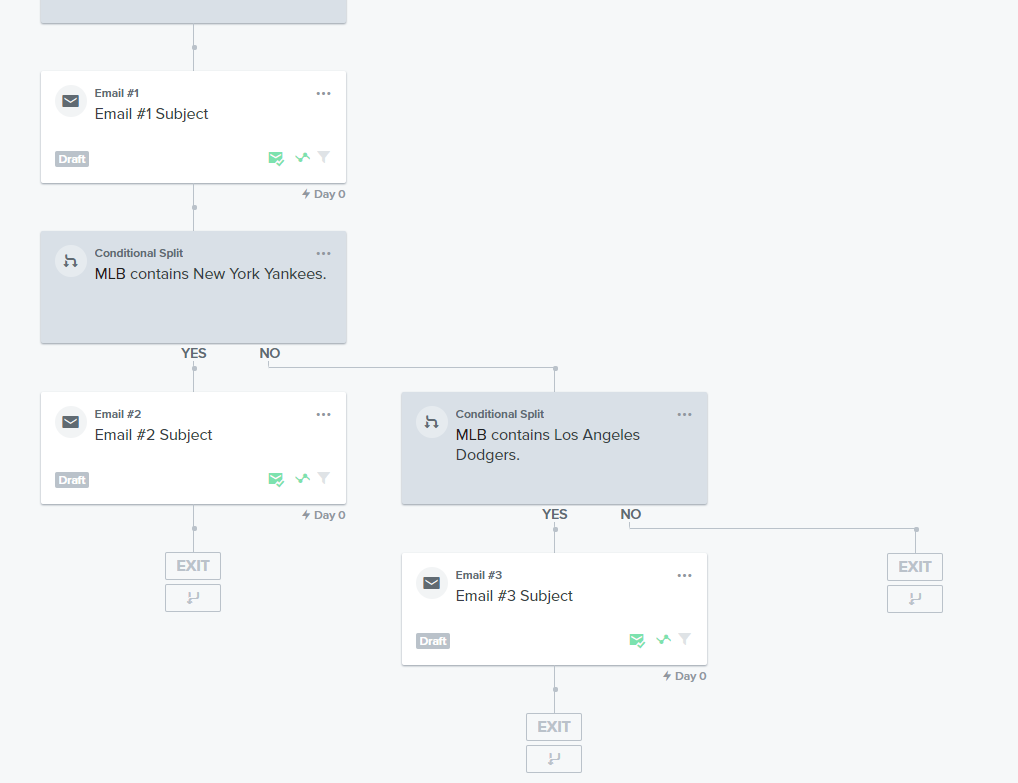The height and width of the screenshot is (783, 1018).
Task: Click the smart sending icon on Email #1
Action: click(x=276, y=158)
